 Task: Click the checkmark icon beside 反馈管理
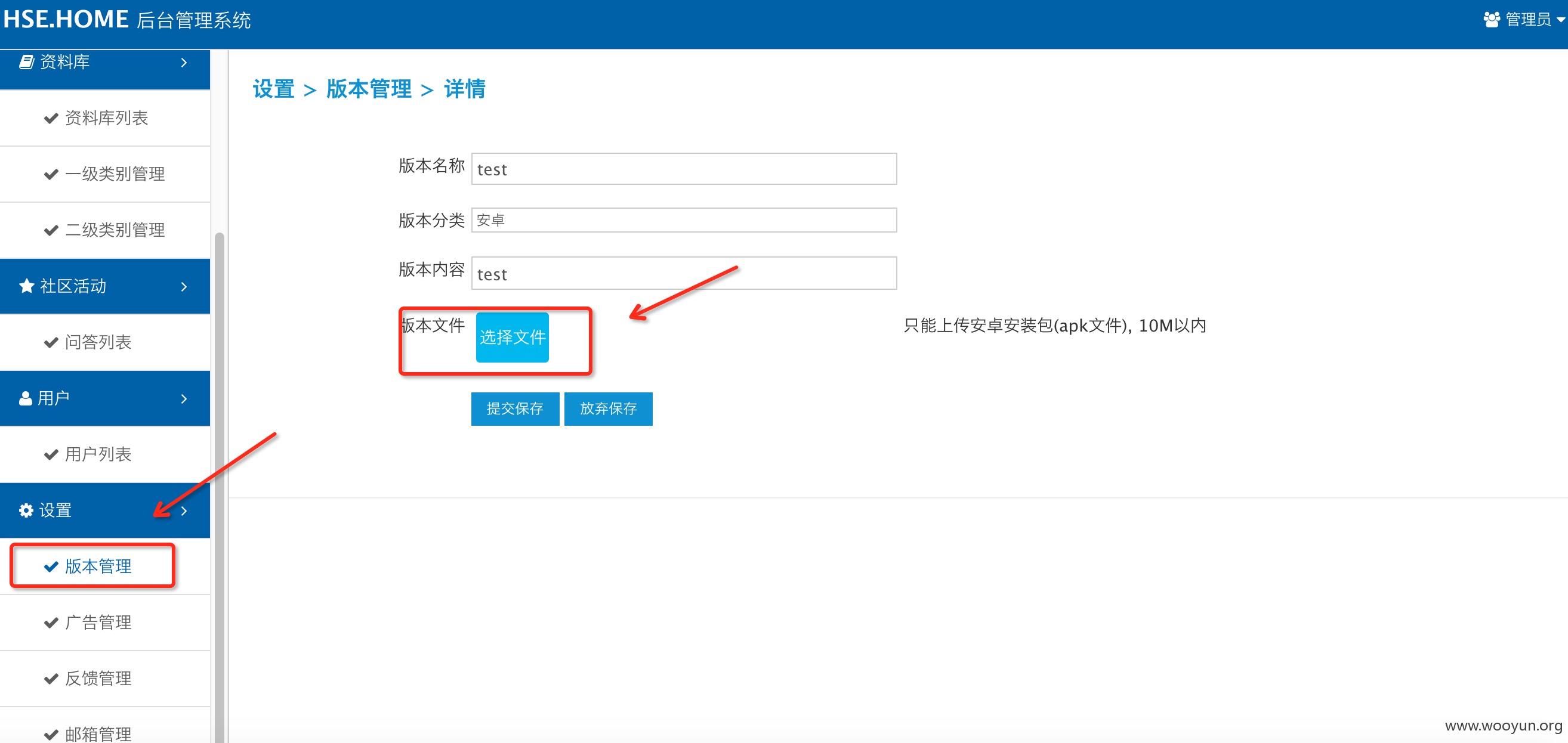pyautogui.click(x=51, y=679)
